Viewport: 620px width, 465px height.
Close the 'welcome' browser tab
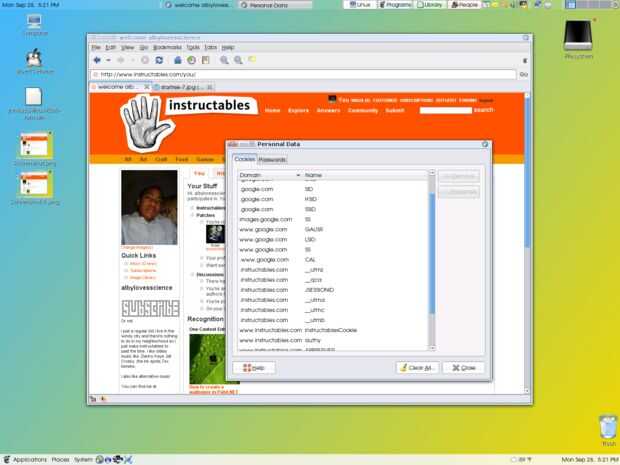146,87
